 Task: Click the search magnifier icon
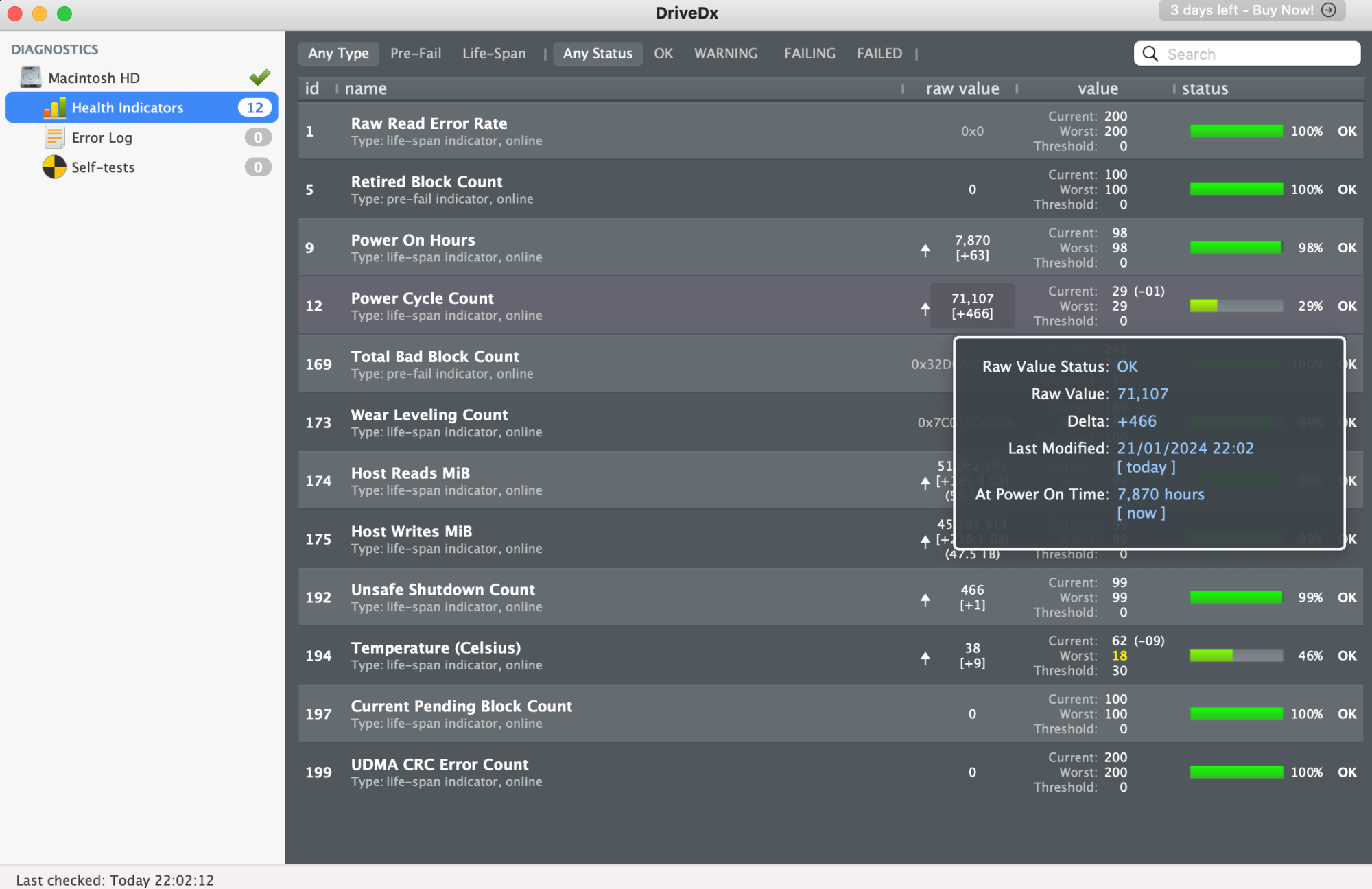coord(1150,54)
